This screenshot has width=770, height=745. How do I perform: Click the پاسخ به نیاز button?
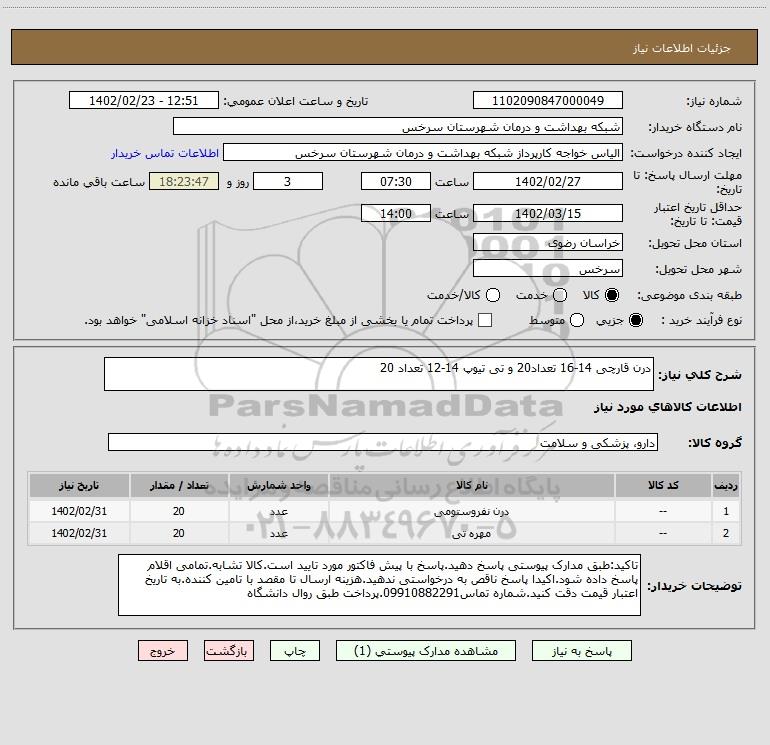pos(581,651)
